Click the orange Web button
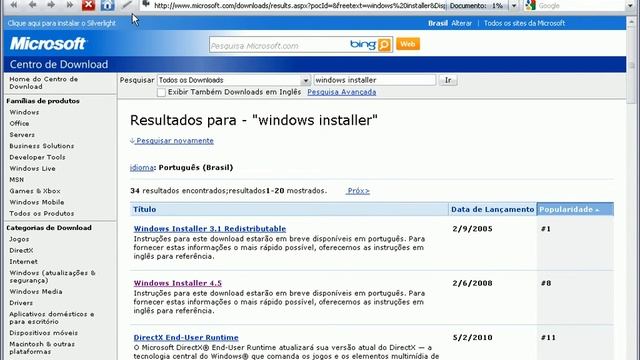Image resolution: width=640 pixels, height=360 pixels. click(x=407, y=44)
